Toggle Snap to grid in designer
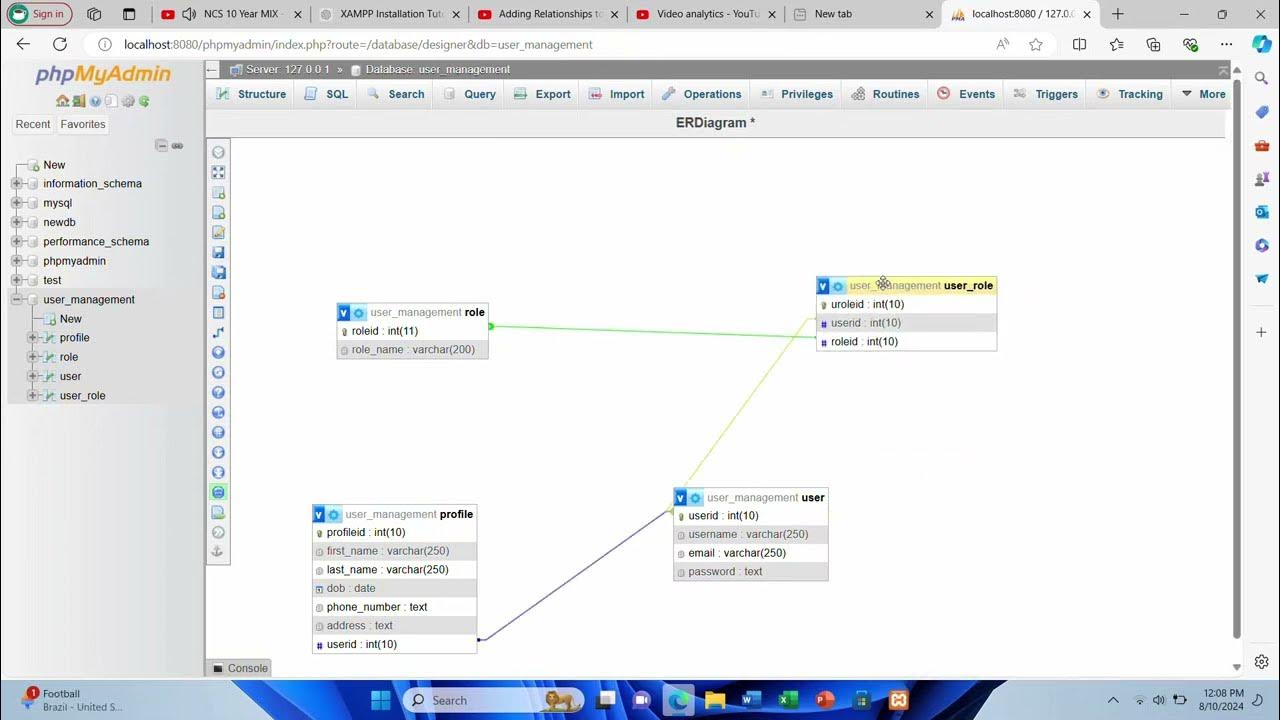Screen dimensions: 1280x720 218,432
